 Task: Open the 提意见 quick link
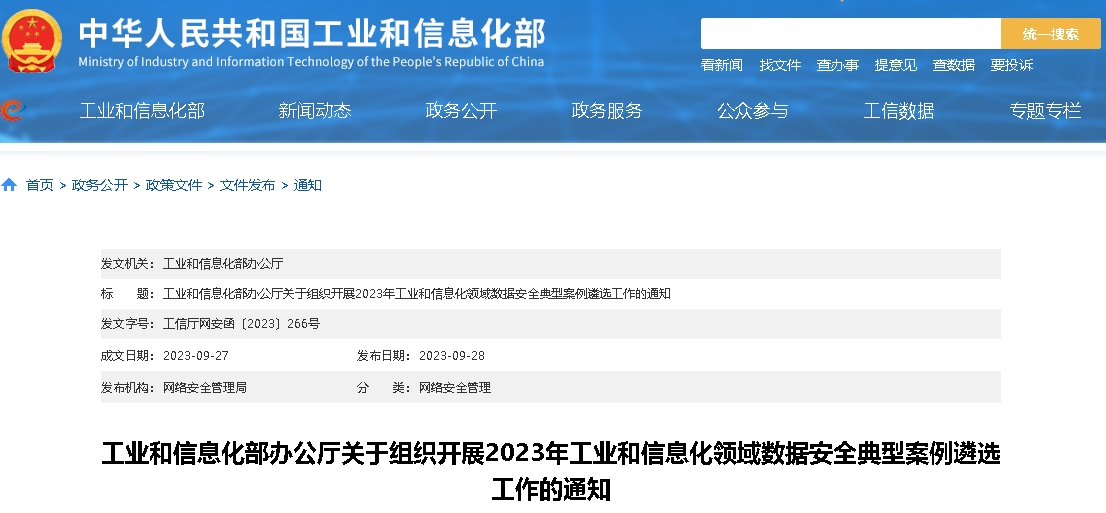point(896,65)
